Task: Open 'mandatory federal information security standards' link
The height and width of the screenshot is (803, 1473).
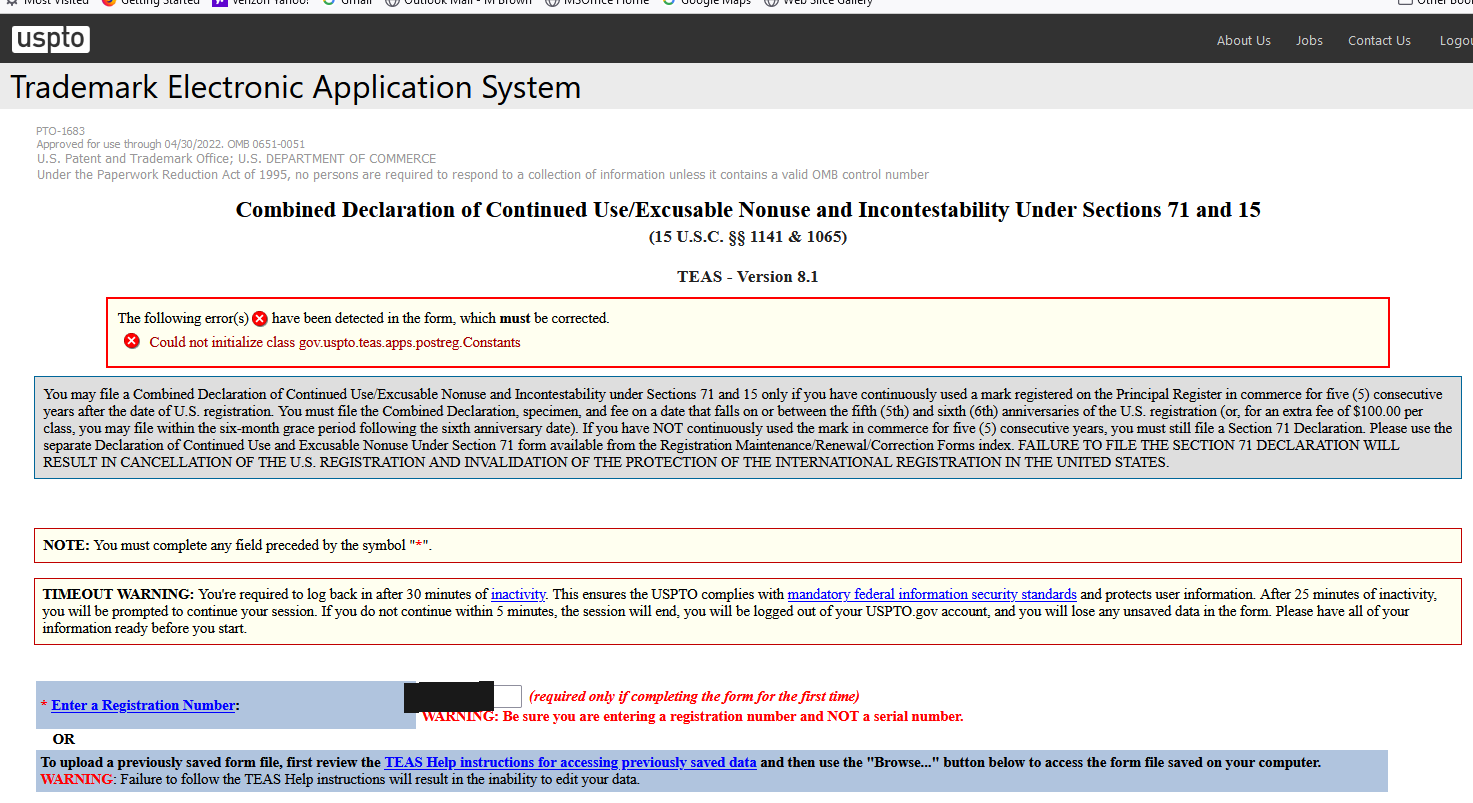Action: (x=932, y=594)
